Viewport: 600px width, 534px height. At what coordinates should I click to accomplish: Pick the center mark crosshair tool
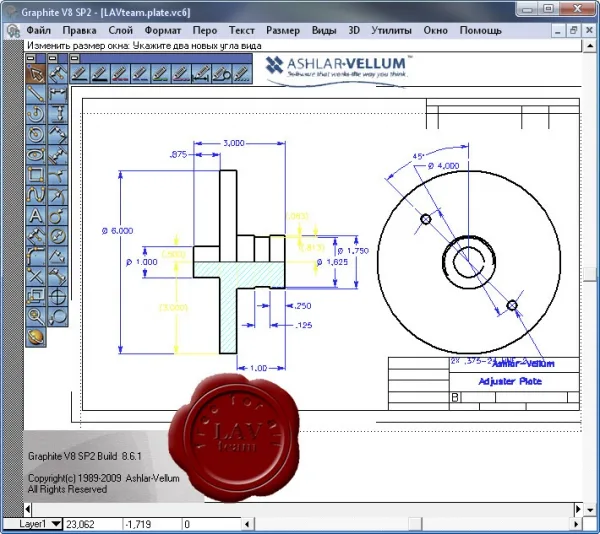click(57, 296)
